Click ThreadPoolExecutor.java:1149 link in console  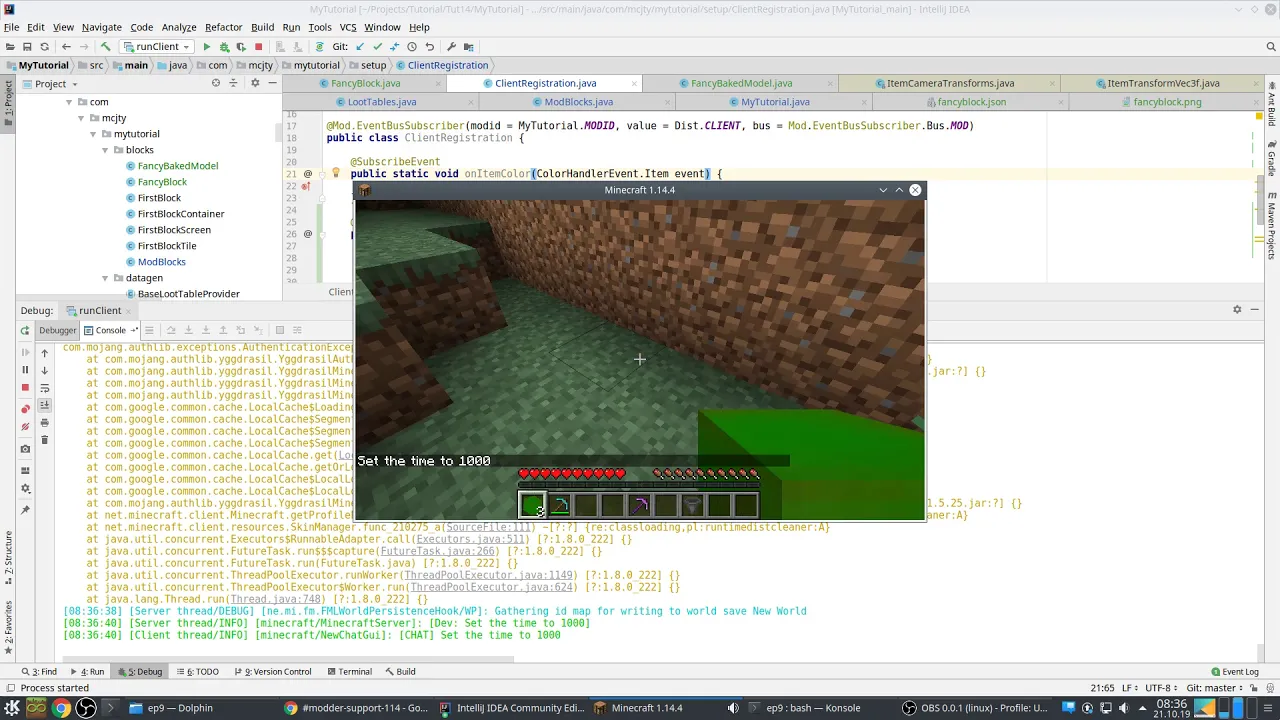point(489,575)
